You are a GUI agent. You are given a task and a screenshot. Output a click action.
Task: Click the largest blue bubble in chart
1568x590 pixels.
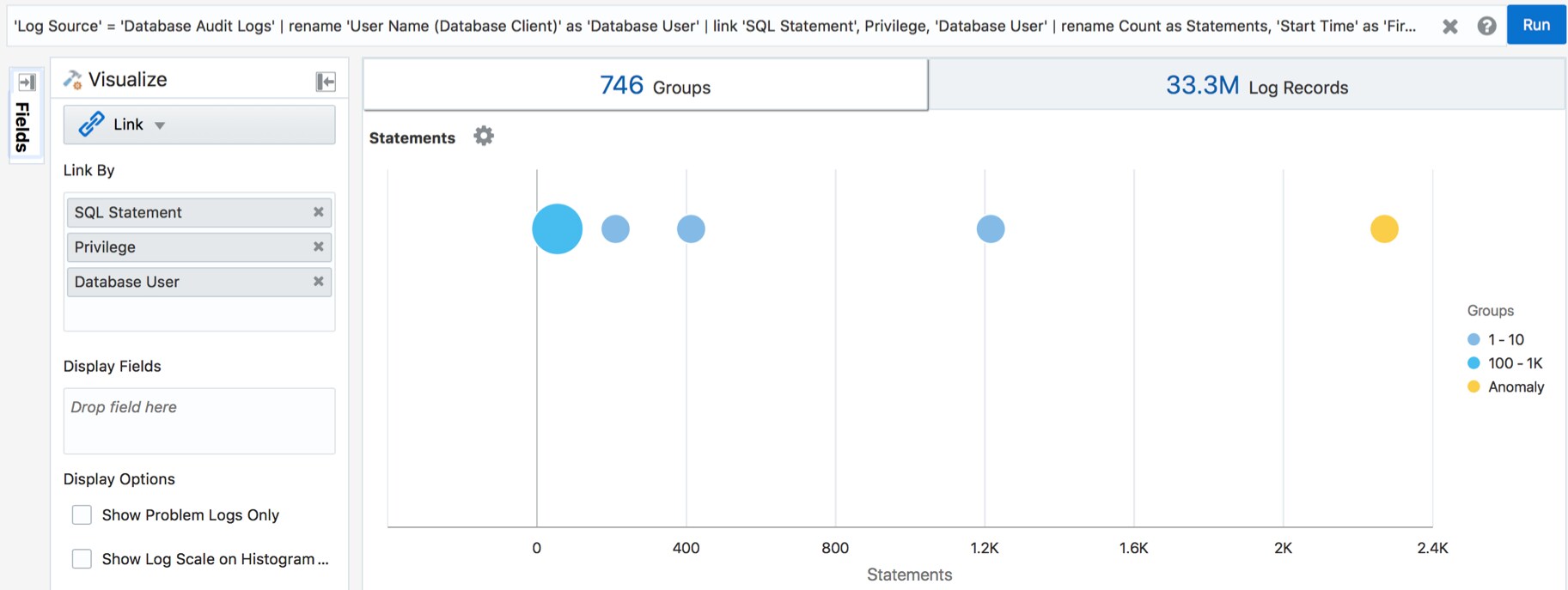pos(558,229)
